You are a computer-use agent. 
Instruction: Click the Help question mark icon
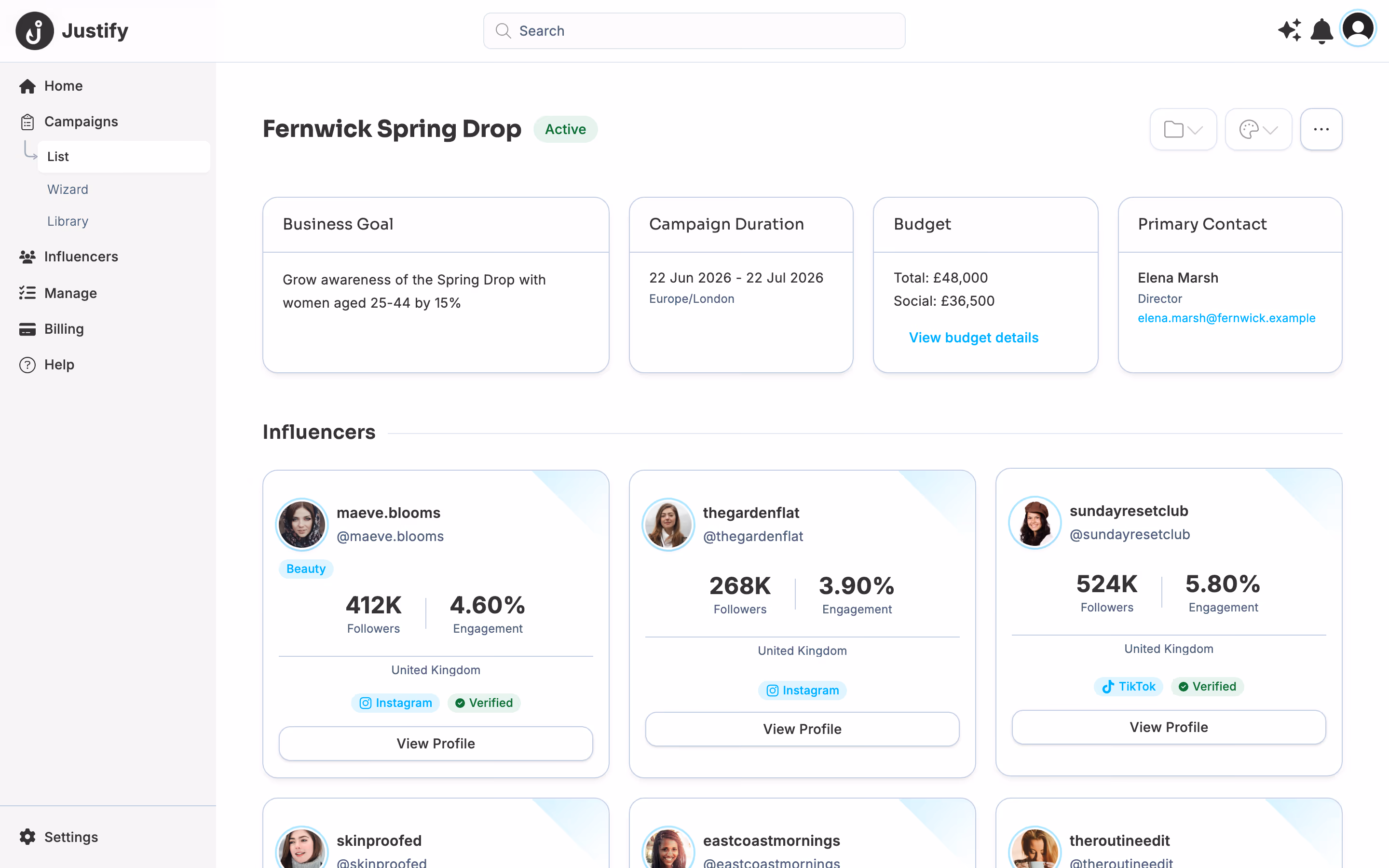27,365
